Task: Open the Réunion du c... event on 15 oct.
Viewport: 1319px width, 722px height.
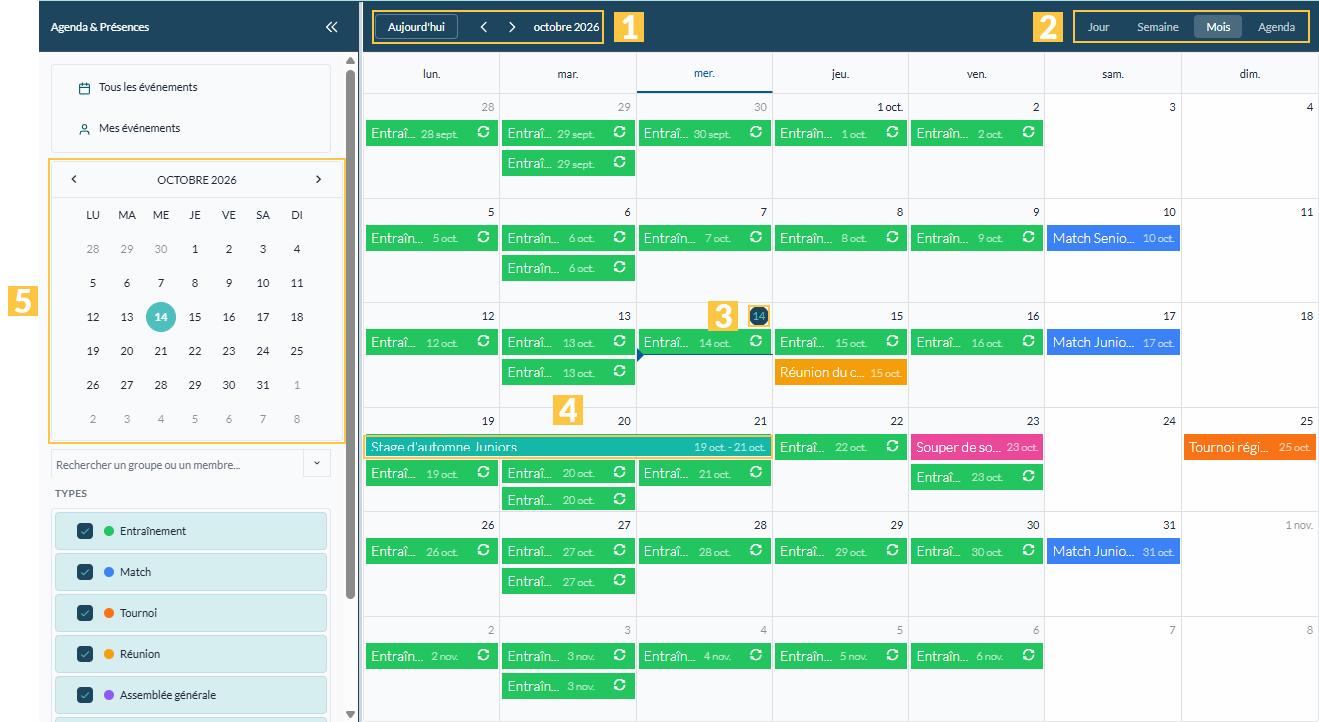Action: [840, 372]
